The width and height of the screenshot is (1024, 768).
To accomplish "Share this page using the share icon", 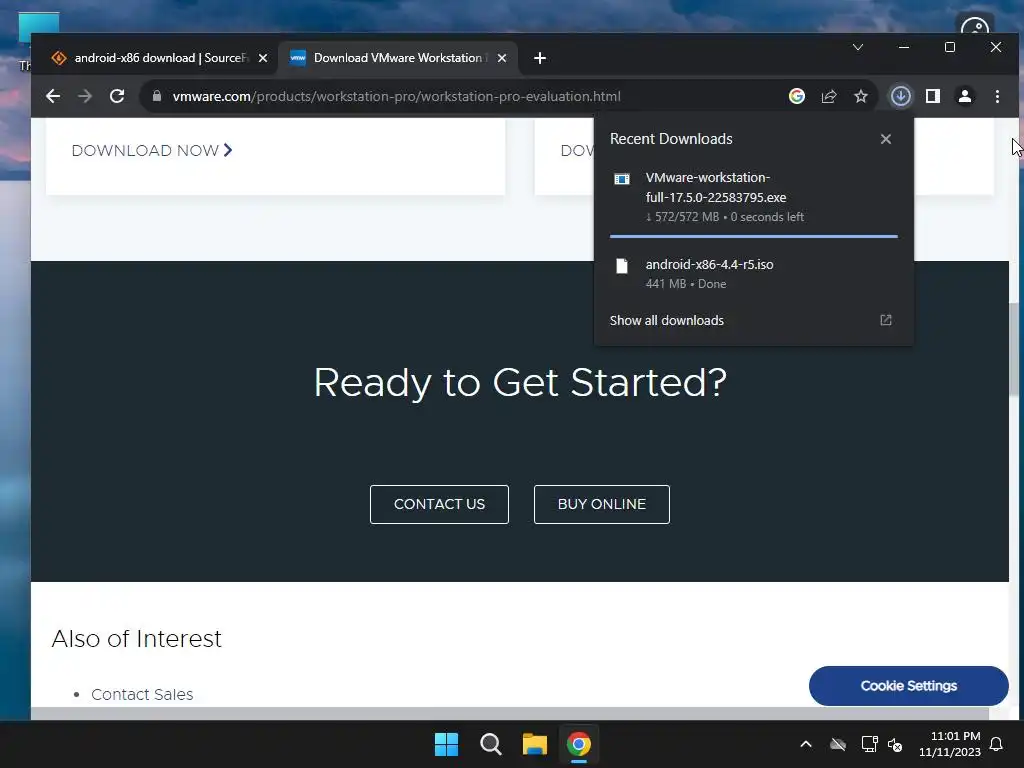I will (x=829, y=96).
